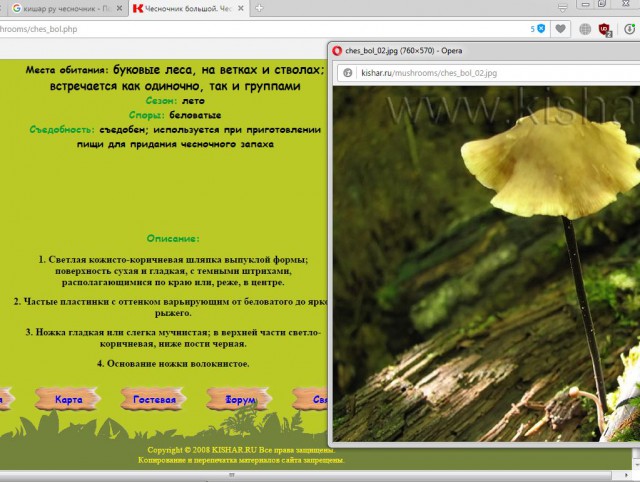640x482 pixels.
Task: Click the horizontal scrollbar right arrow
Action: tap(626, 475)
